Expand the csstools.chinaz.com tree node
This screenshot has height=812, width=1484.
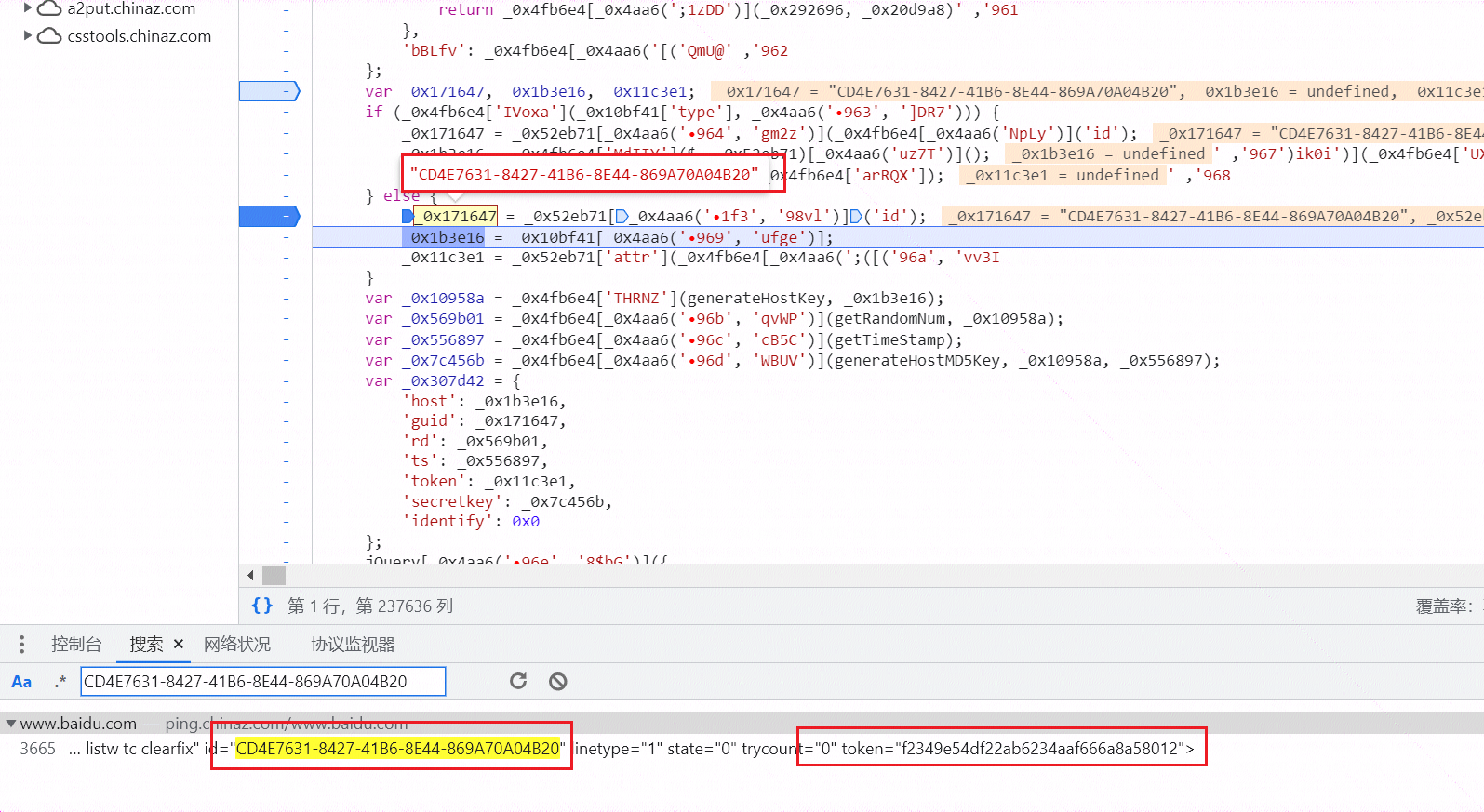click(x=28, y=35)
